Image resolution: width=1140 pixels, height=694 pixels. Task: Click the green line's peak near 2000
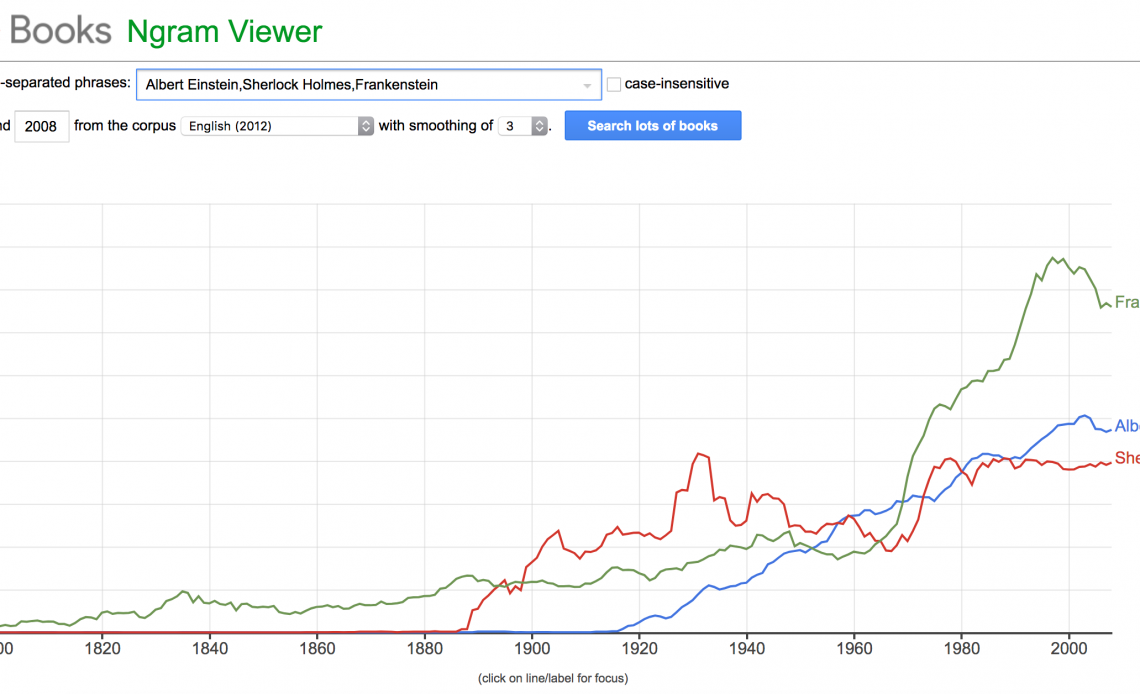click(x=1053, y=257)
